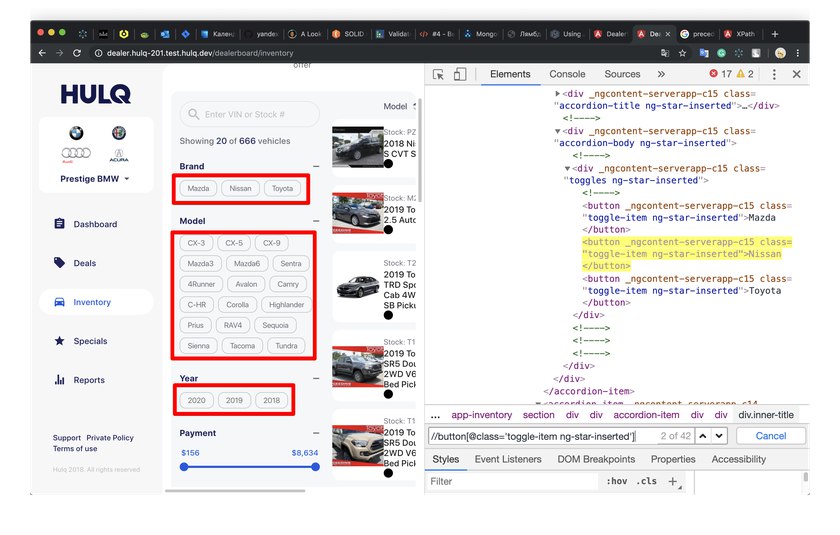Image resolution: width=840 pixels, height=535 pixels.
Task: Open Inventory in sidebar
Action: (x=96, y=302)
